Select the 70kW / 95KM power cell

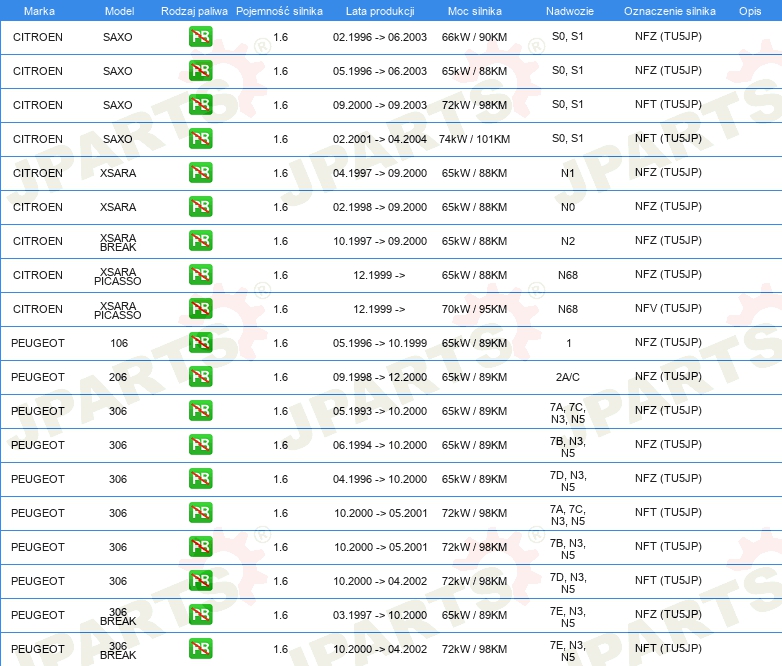[x=474, y=309]
